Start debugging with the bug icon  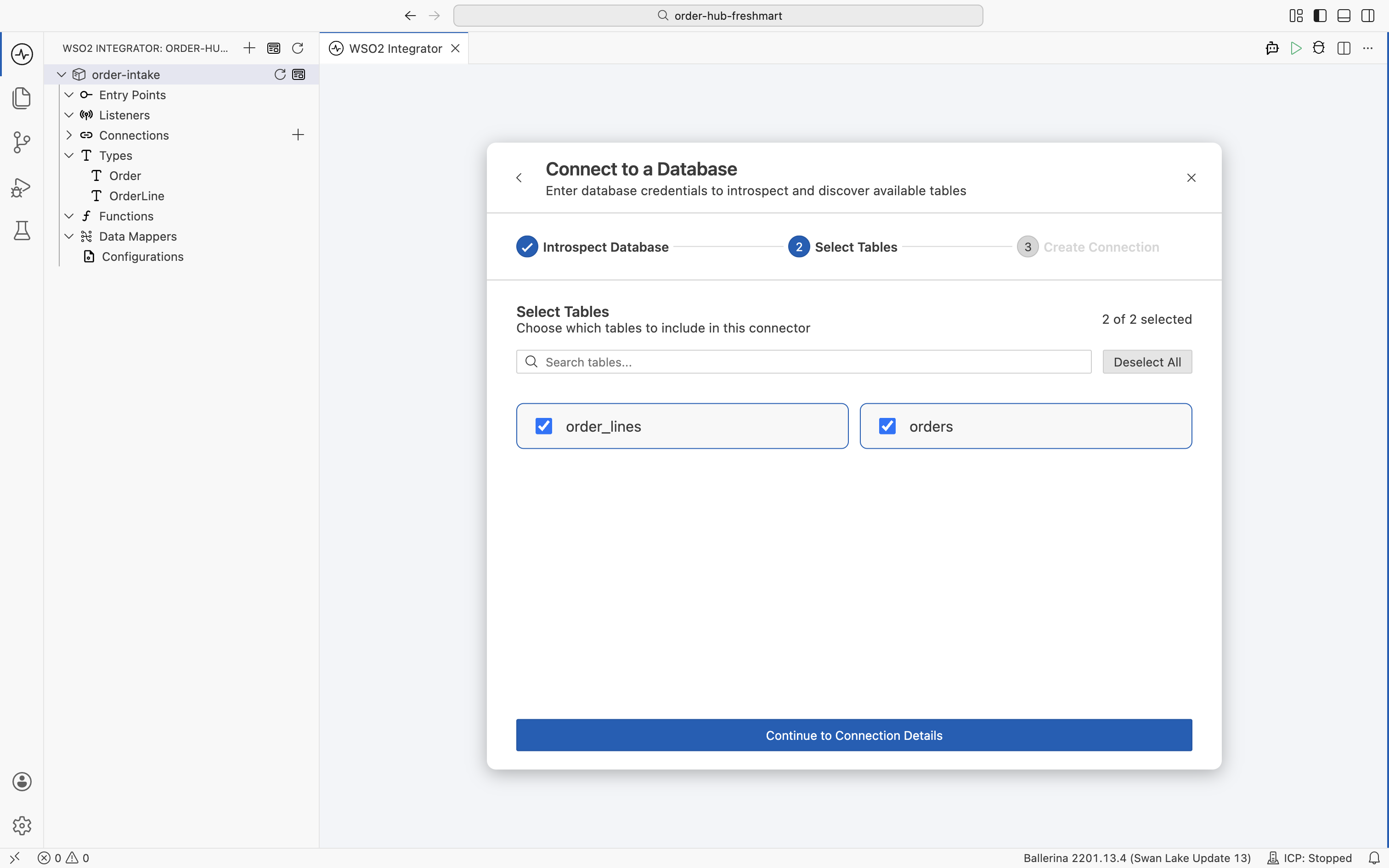[x=1319, y=48]
